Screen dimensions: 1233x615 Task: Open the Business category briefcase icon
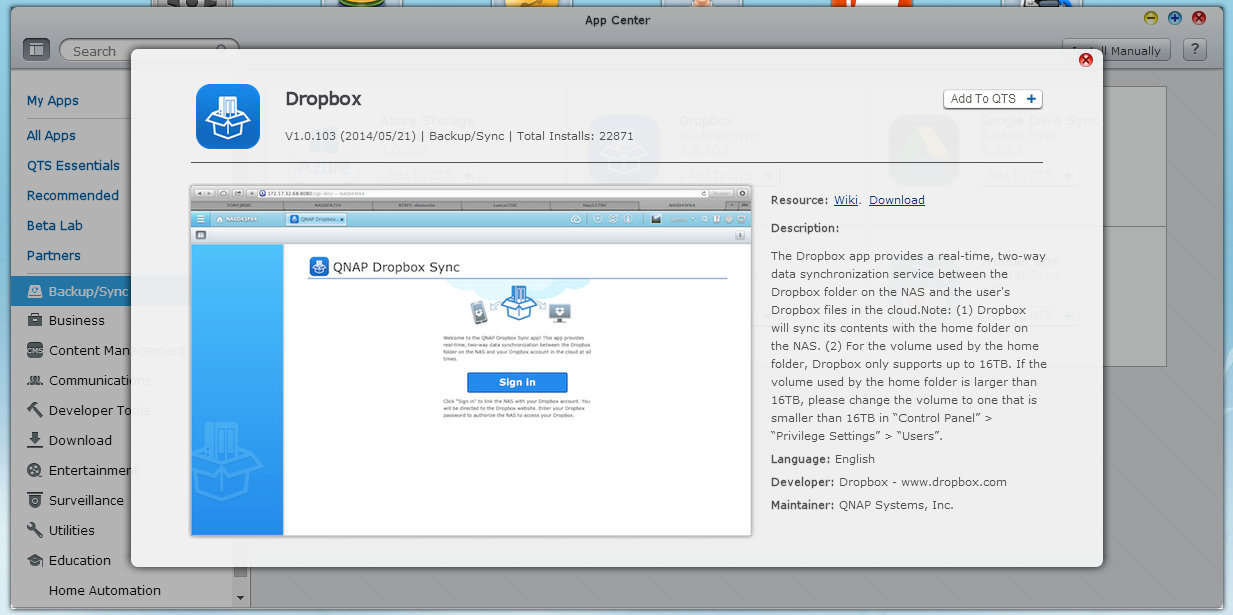pos(35,320)
